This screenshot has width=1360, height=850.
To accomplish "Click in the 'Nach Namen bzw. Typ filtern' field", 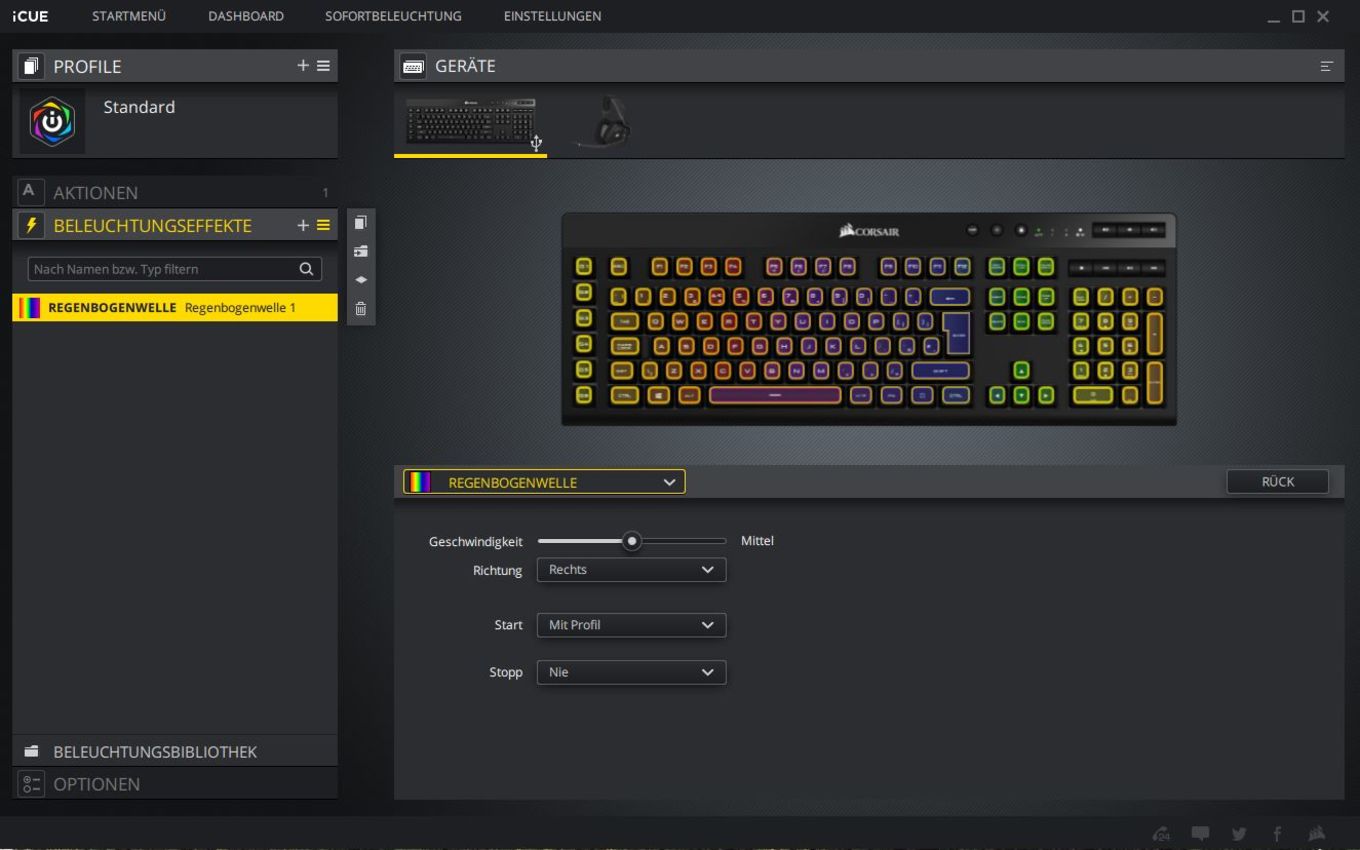I will click(175, 269).
